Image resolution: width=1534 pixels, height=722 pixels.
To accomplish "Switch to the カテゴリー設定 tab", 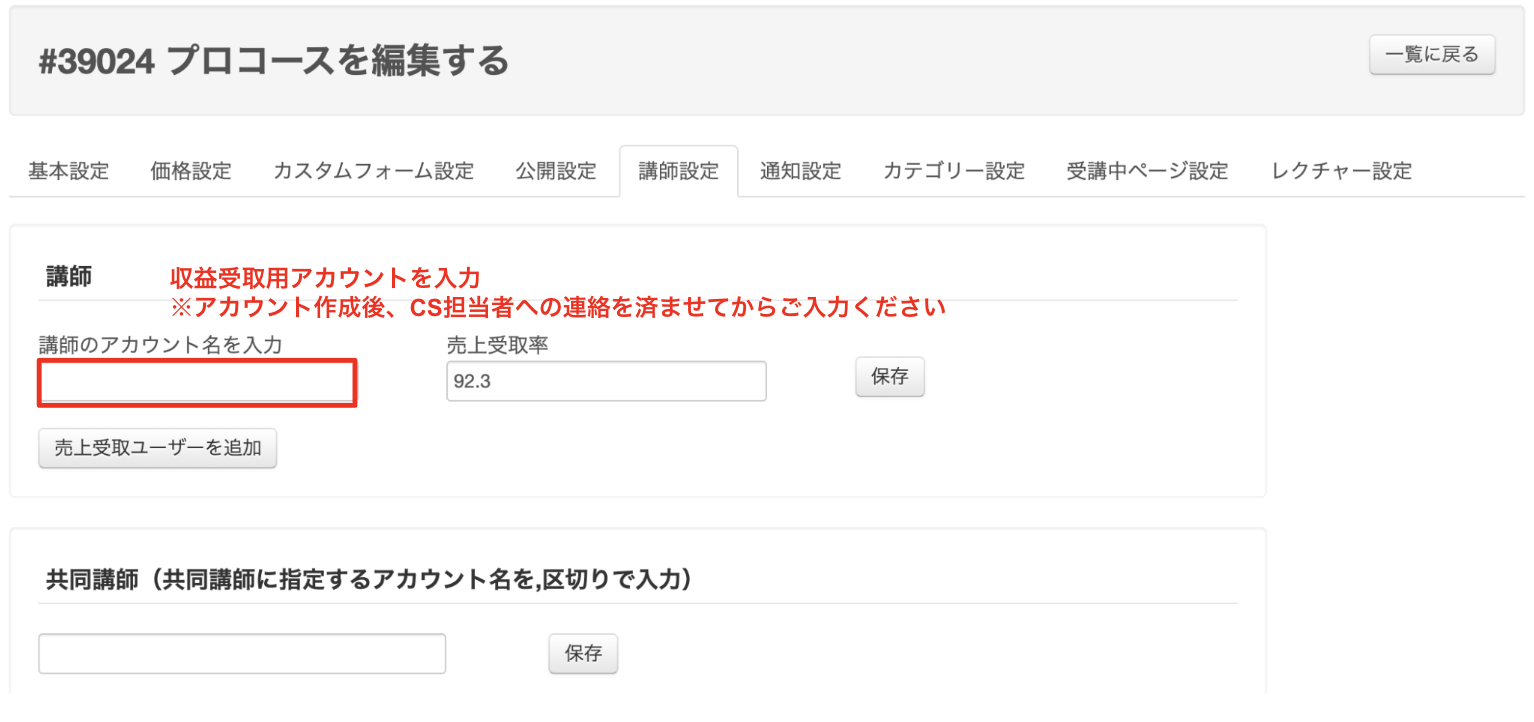I will 954,171.
